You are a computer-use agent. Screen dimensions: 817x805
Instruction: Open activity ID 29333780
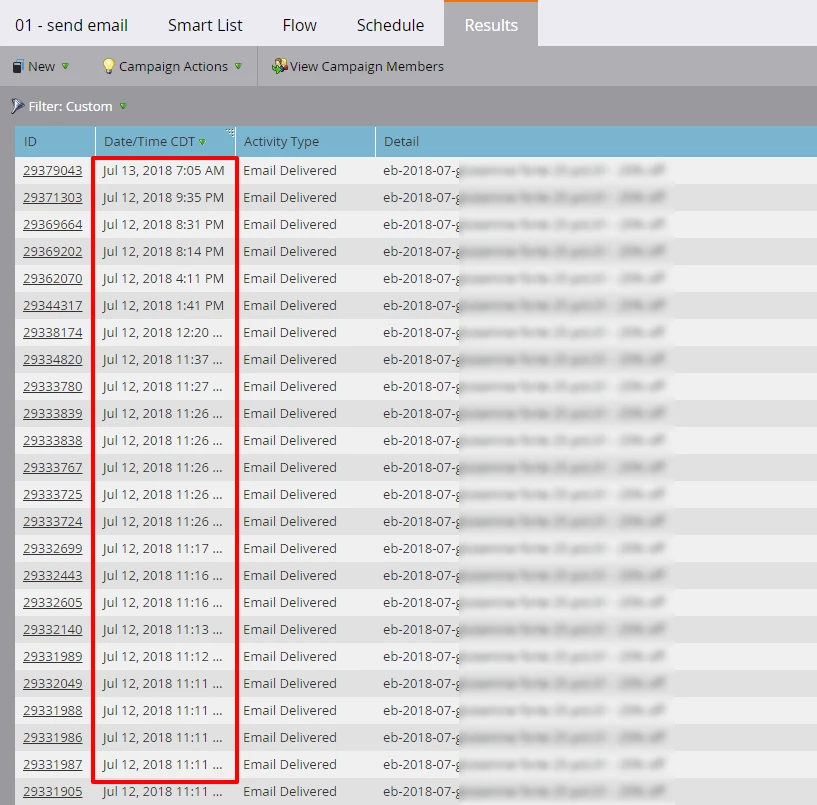tap(53, 387)
